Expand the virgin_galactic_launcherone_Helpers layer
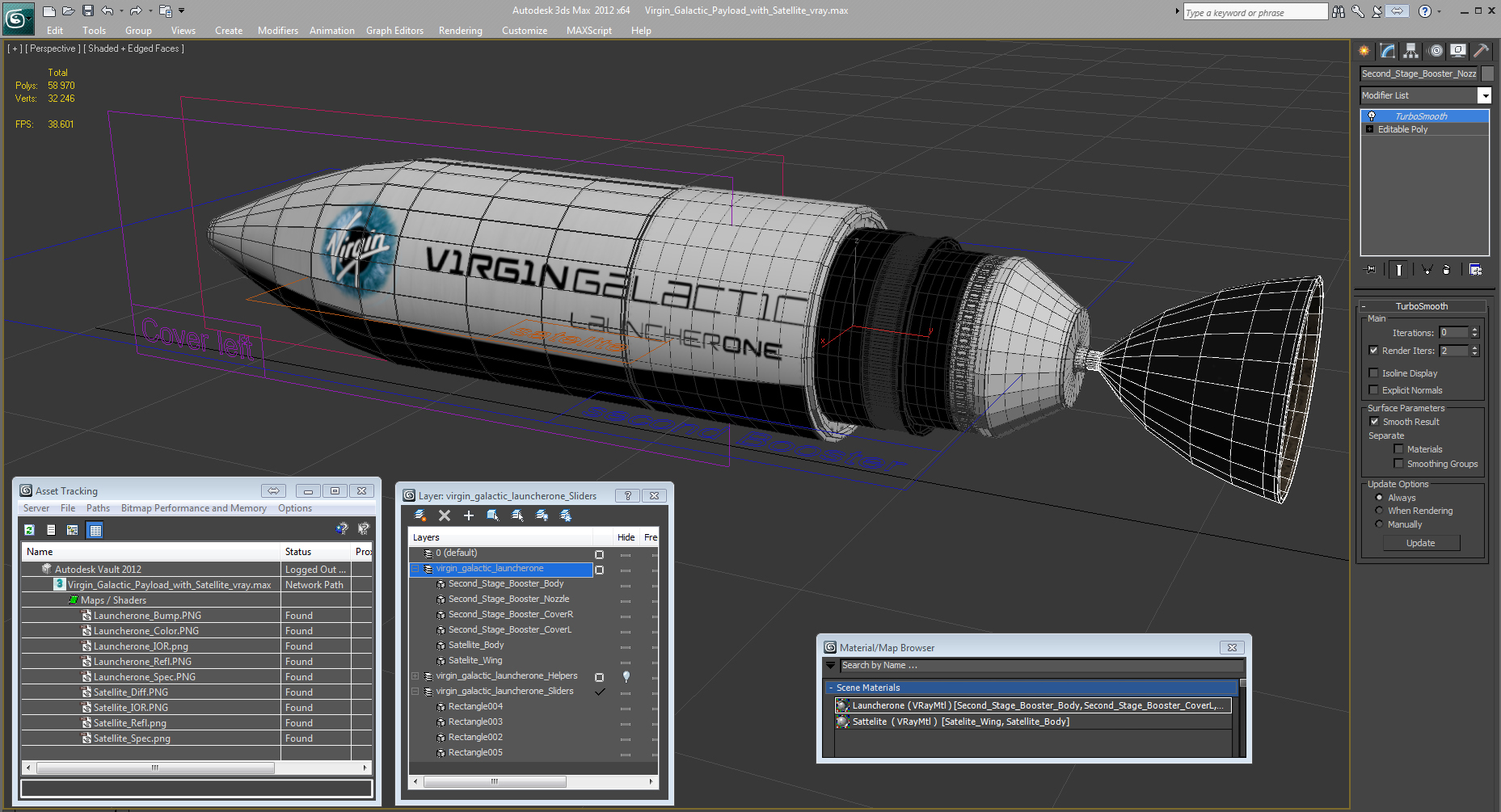 pos(415,676)
